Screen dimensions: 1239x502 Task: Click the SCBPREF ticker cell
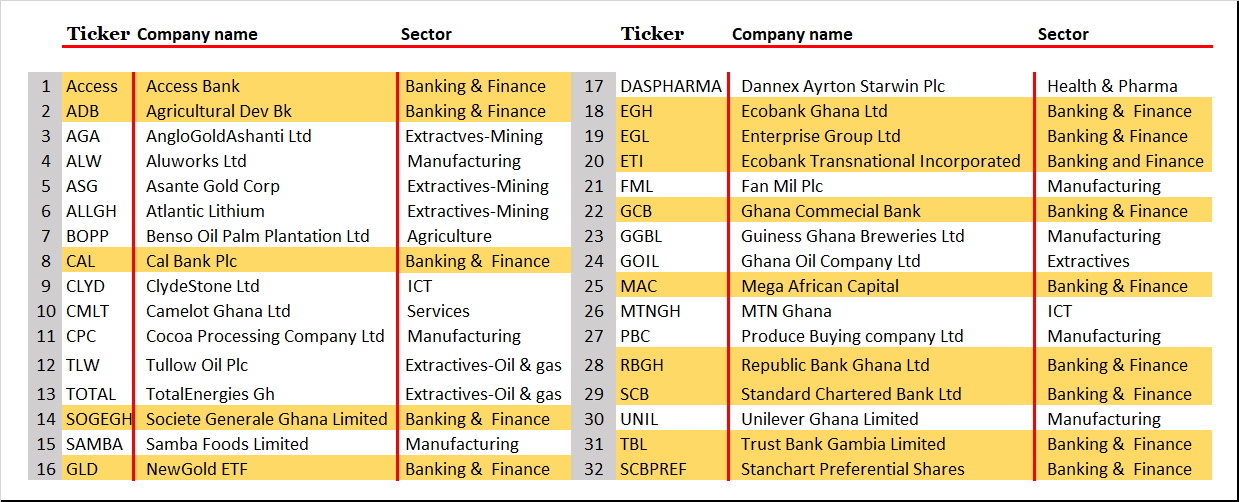pyautogui.click(x=654, y=469)
